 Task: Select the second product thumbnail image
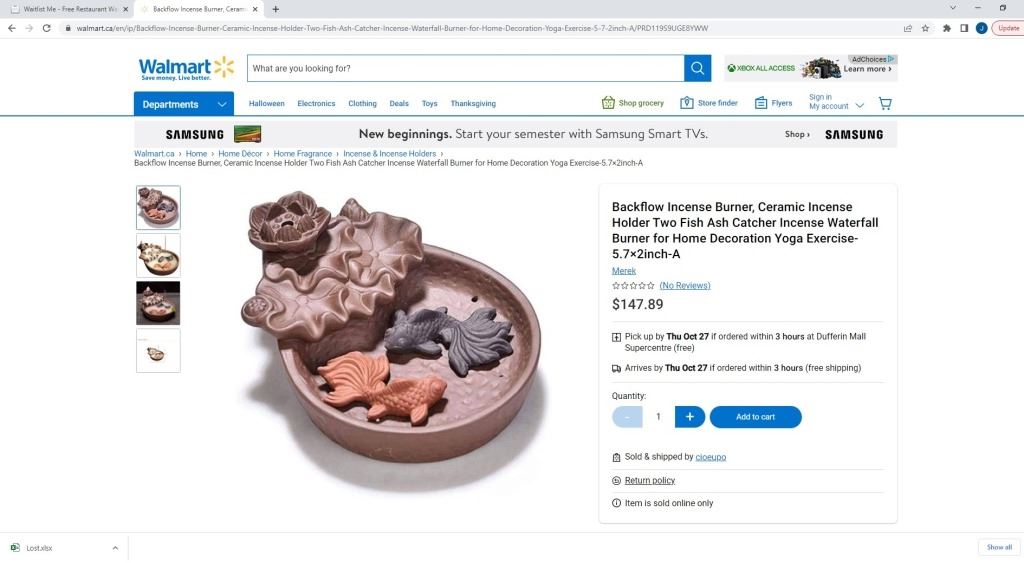click(x=158, y=256)
